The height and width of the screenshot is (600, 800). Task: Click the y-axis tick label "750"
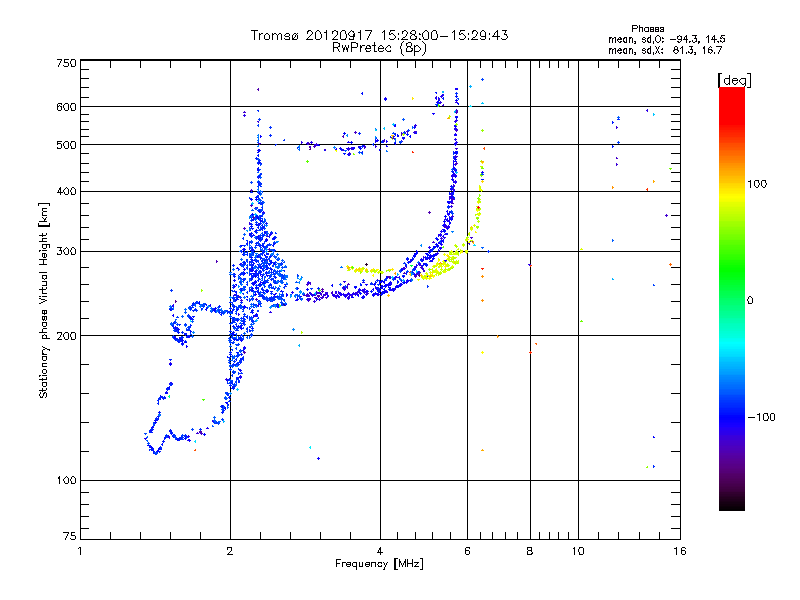pyautogui.click(x=66, y=63)
